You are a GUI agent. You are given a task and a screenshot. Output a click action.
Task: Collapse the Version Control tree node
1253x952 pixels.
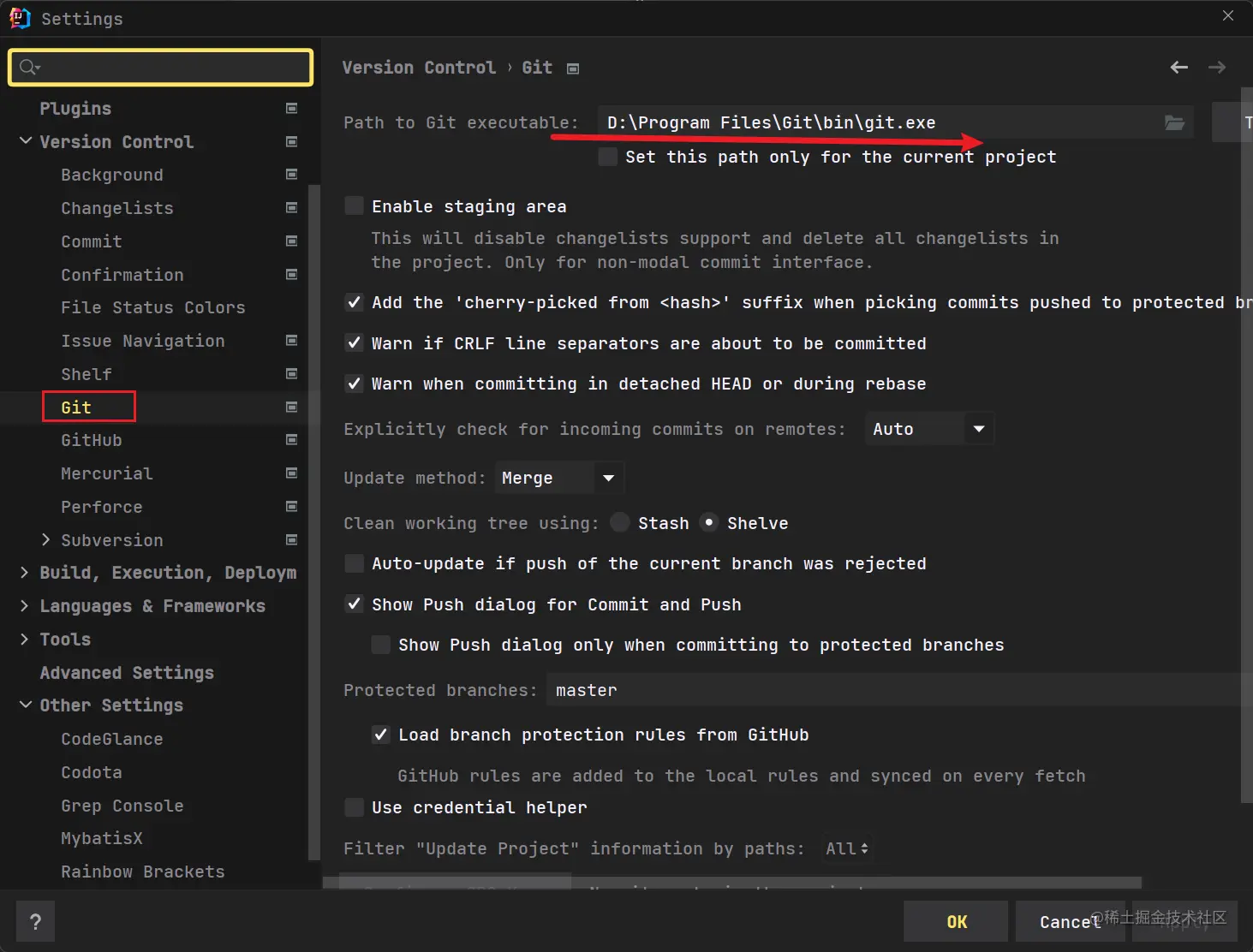[26, 140]
